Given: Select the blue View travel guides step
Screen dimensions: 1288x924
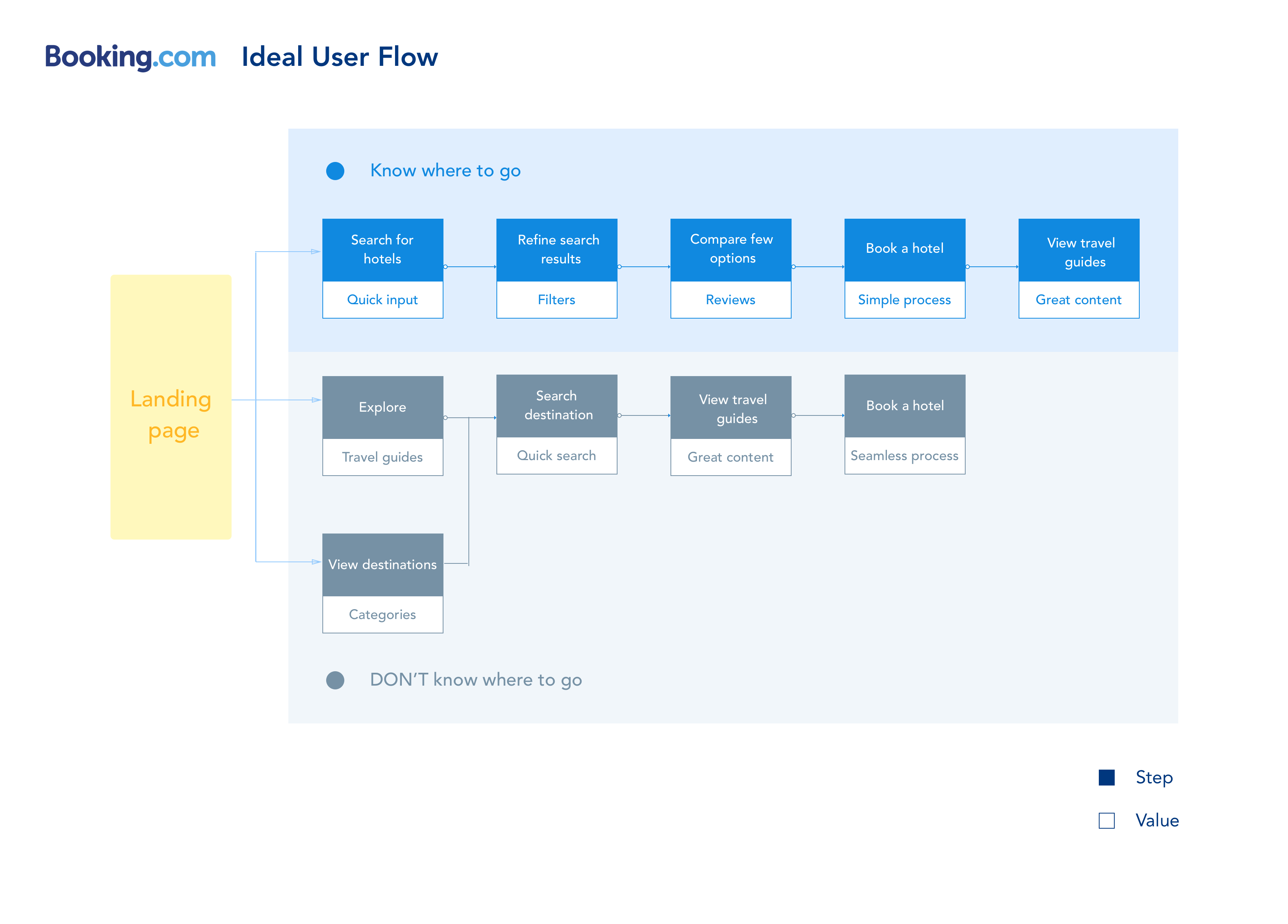Looking at the screenshot, I should click(x=1079, y=250).
